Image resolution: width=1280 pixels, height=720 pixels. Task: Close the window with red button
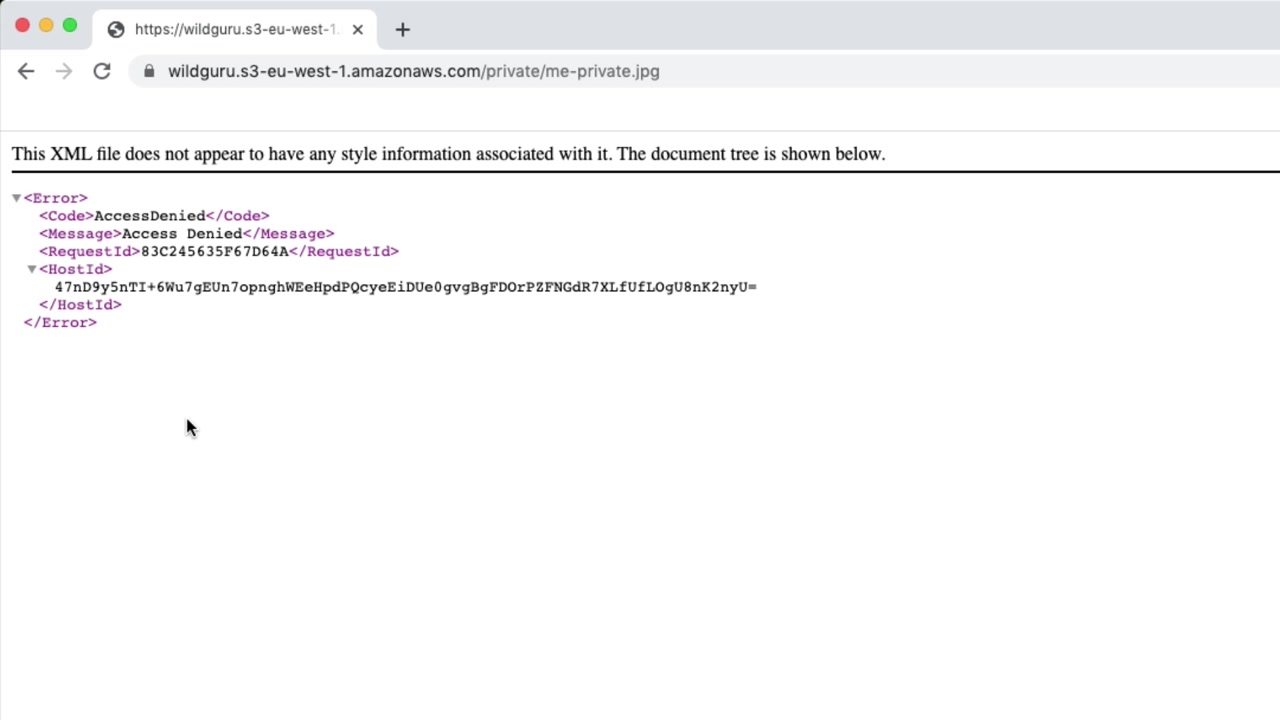pyautogui.click(x=22, y=25)
